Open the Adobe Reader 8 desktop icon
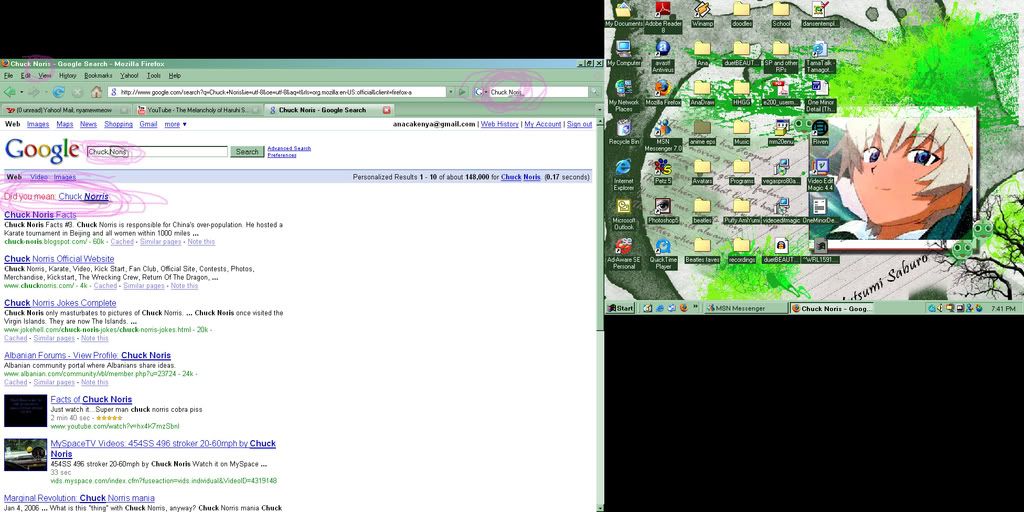This screenshot has width=1024, height=512. [662, 12]
